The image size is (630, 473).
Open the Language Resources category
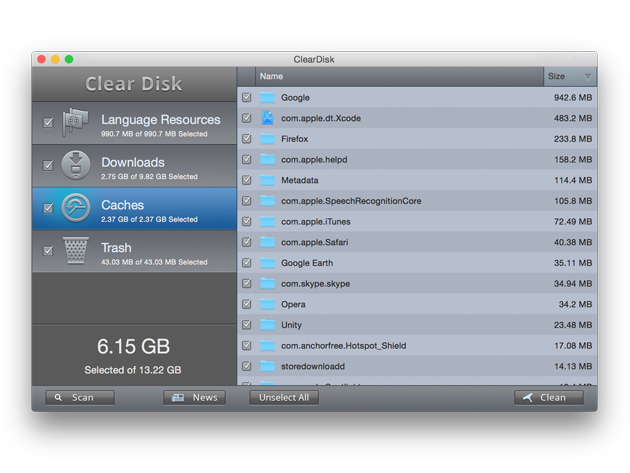click(134, 123)
